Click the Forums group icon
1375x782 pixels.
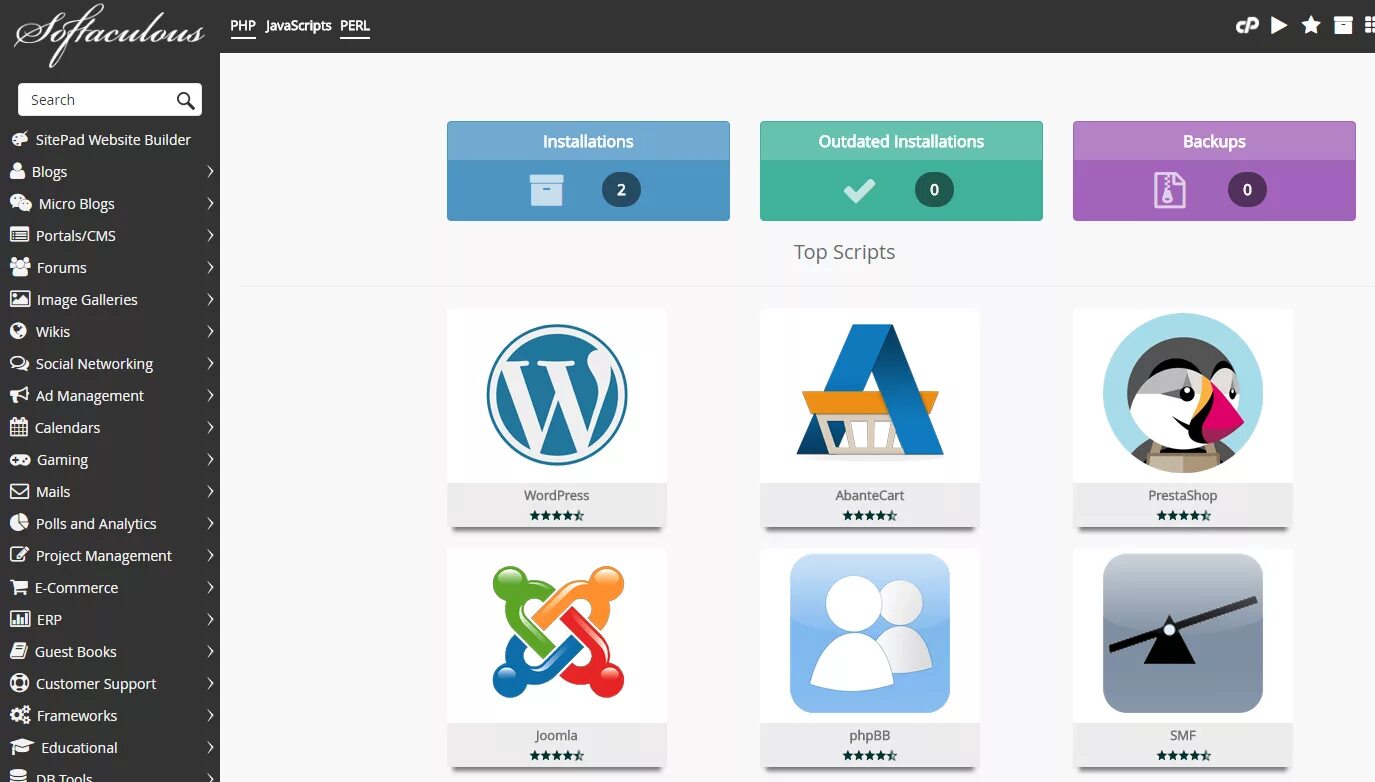20,267
